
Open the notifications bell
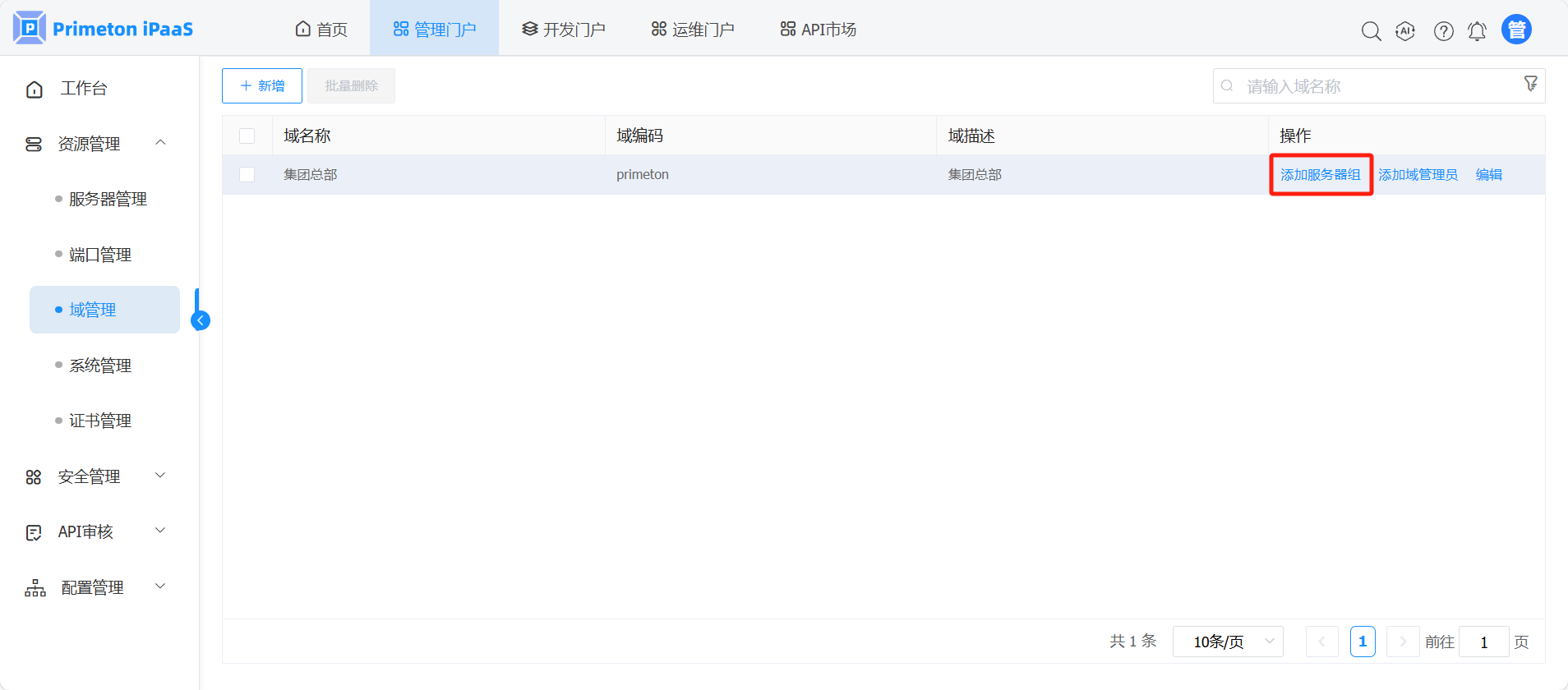click(x=1477, y=31)
